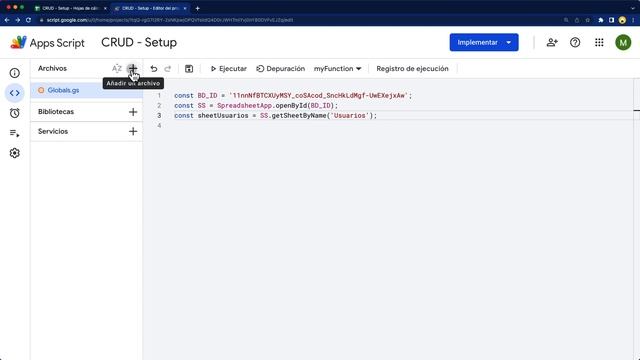640x360 pixels.
Task: Reload the browser page
Action: pyautogui.click(x=28, y=20)
